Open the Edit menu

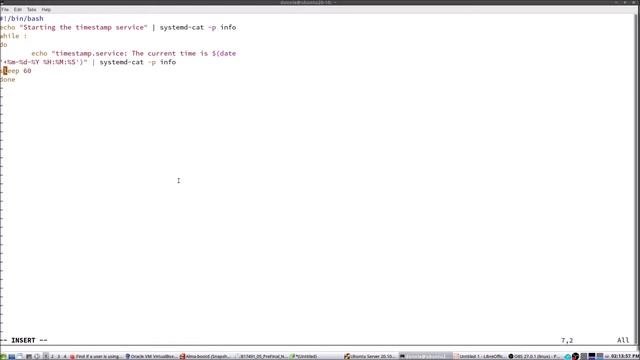[x=18, y=9]
